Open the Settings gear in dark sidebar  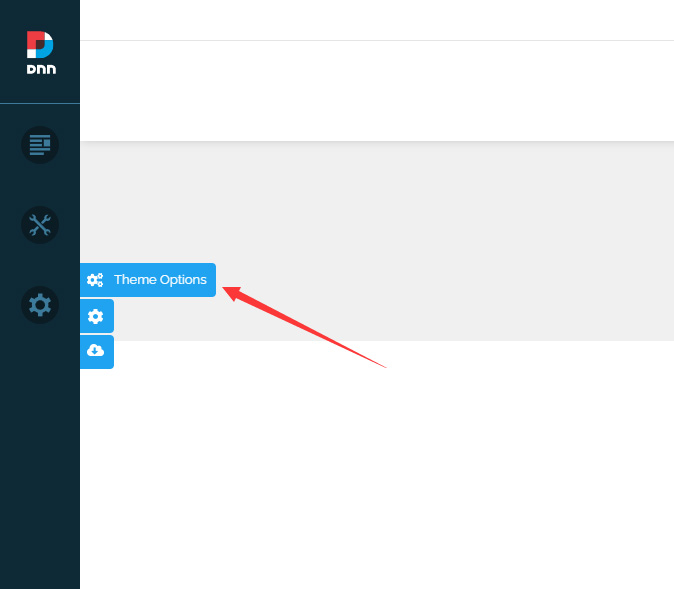click(40, 305)
